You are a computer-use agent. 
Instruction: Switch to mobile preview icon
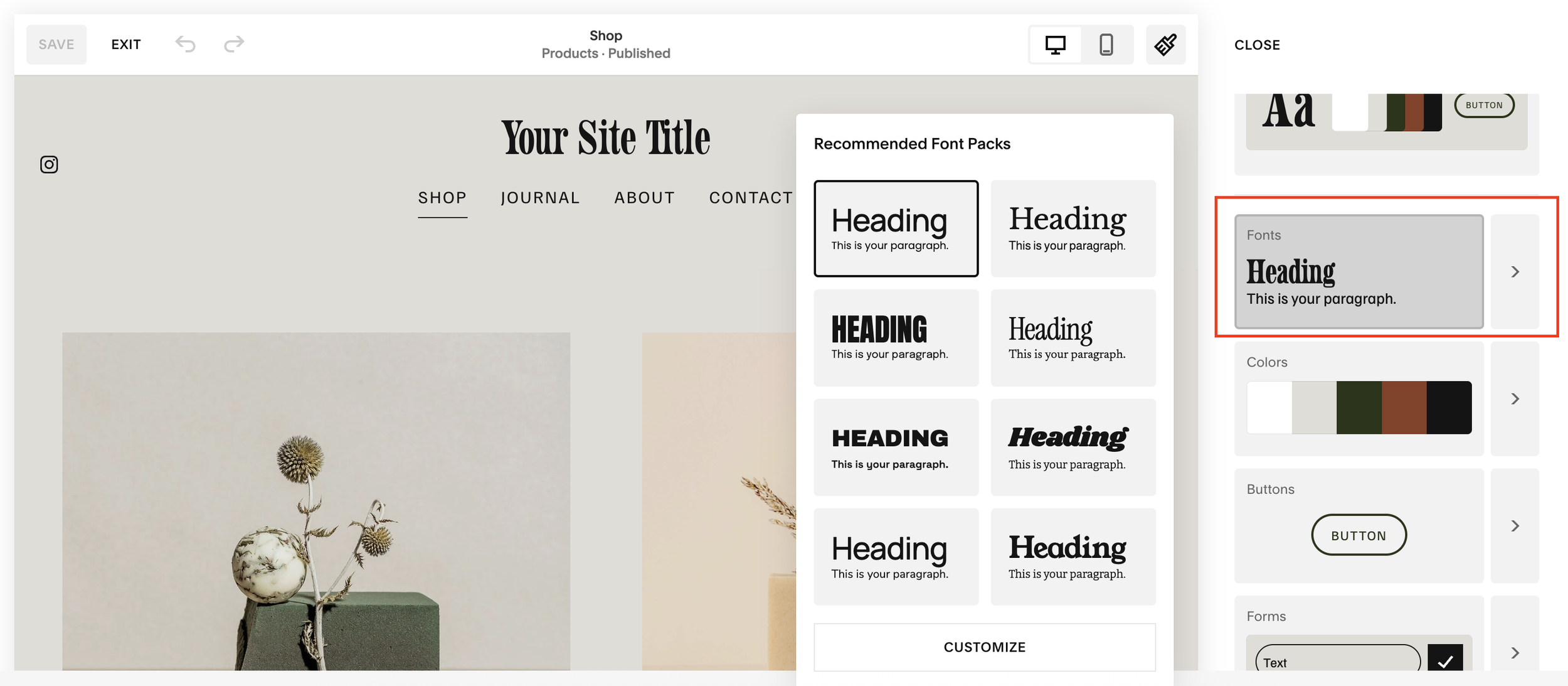coord(1106,45)
